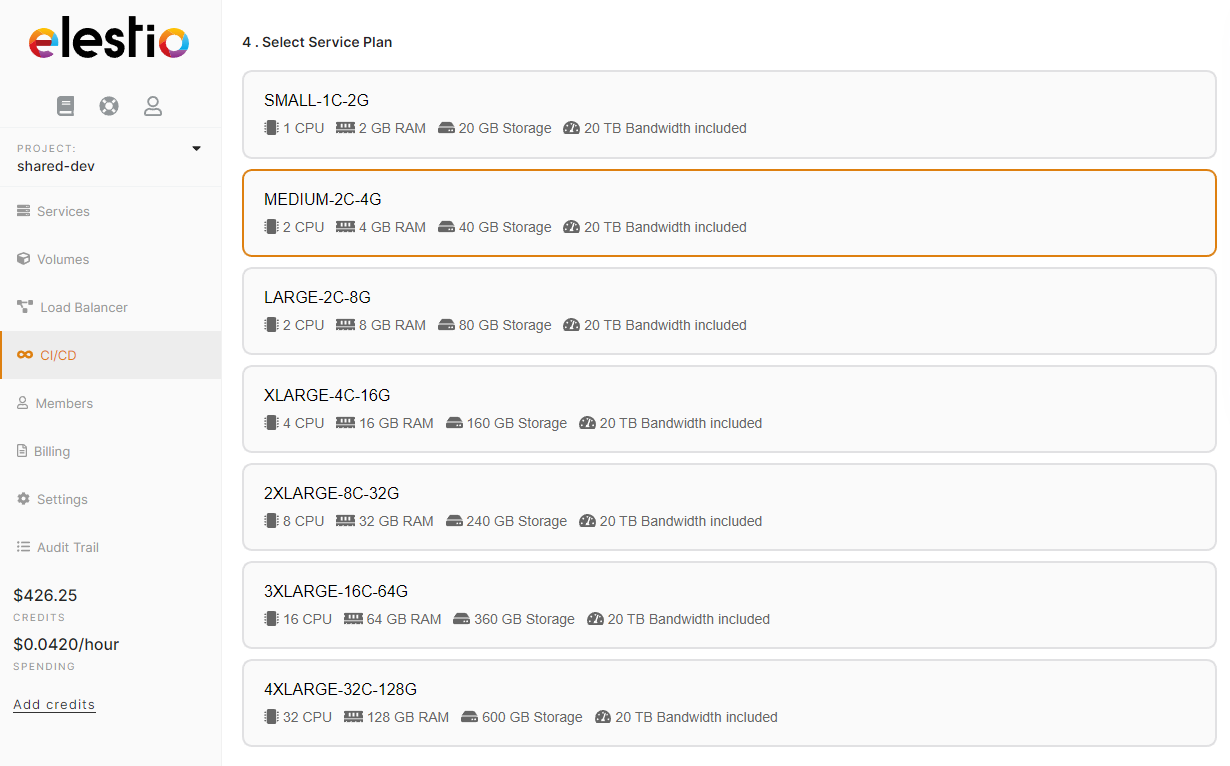Open the shared-dev project name selector
The image size is (1230, 766).
coord(56,166)
